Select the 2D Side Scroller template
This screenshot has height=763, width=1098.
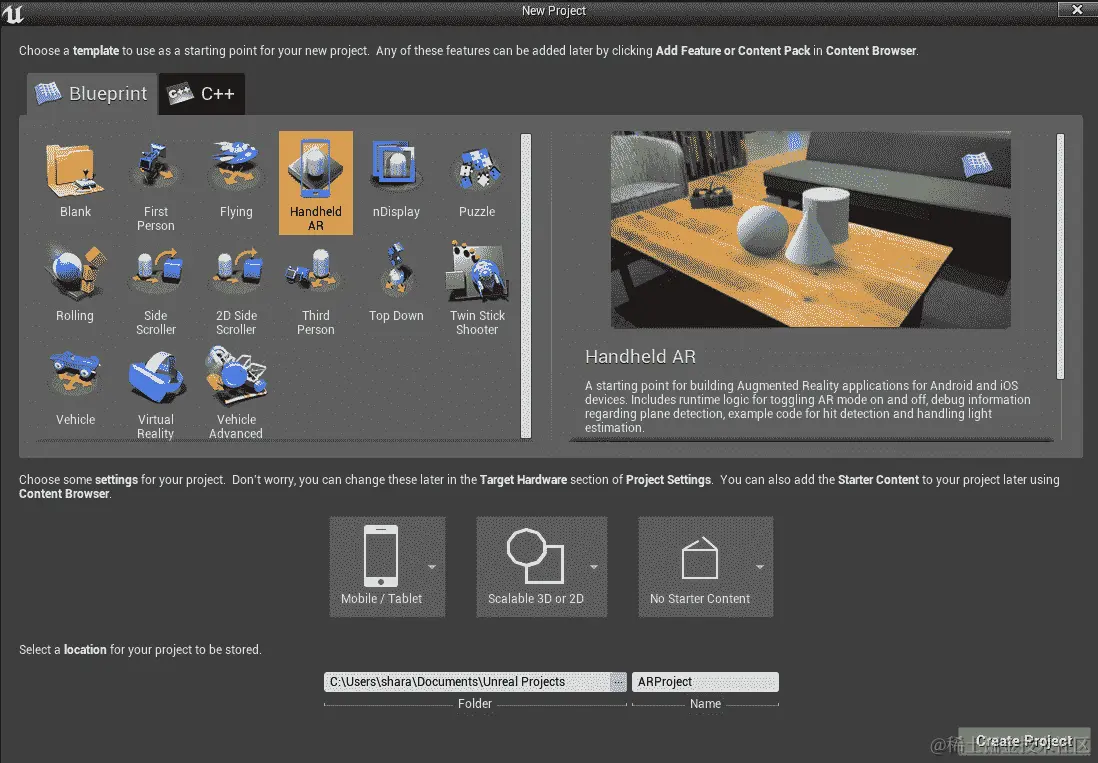tap(236, 286)
